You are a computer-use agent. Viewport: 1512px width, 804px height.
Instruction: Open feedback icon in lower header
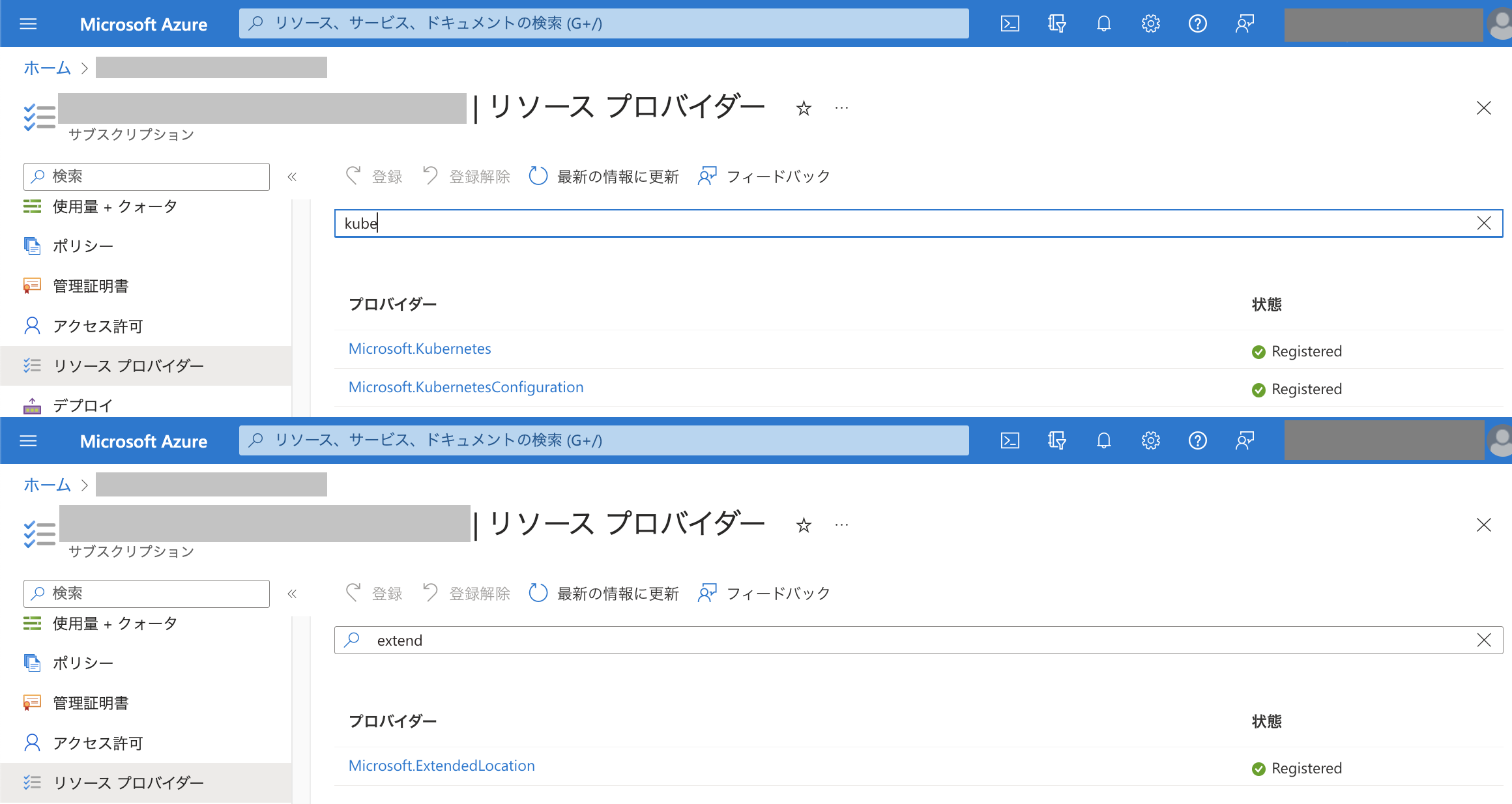[1244, 441]
